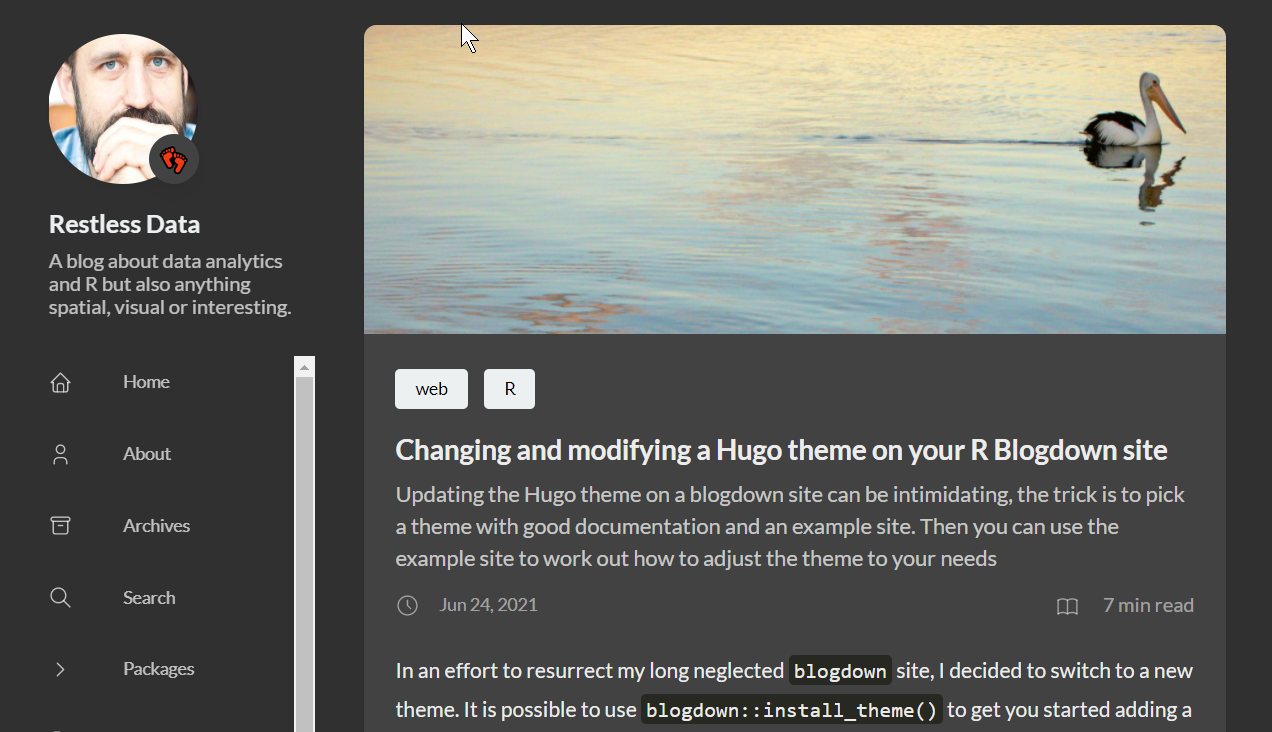The height and width of the screenshot is (732, 1272).
Task: Click the Restless Data site title
Action: pyautogui.click(x=124, y=224)
